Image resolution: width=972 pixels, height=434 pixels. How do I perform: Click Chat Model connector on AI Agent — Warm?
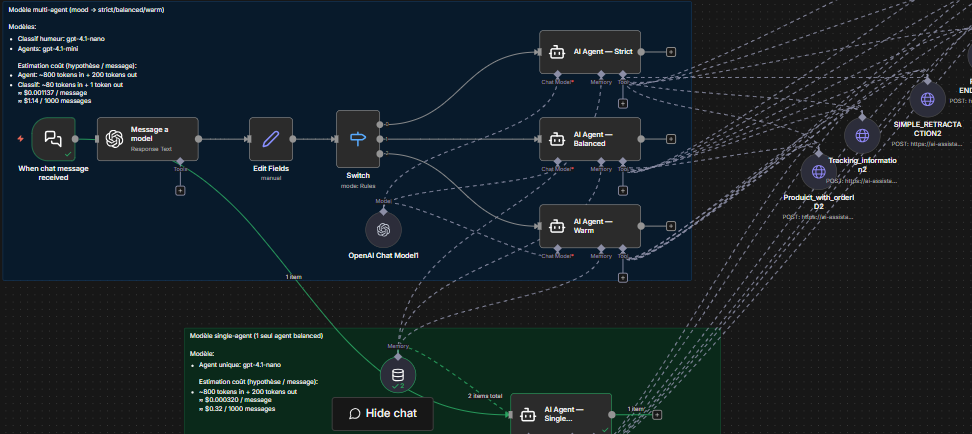click(x=557, y=248)
